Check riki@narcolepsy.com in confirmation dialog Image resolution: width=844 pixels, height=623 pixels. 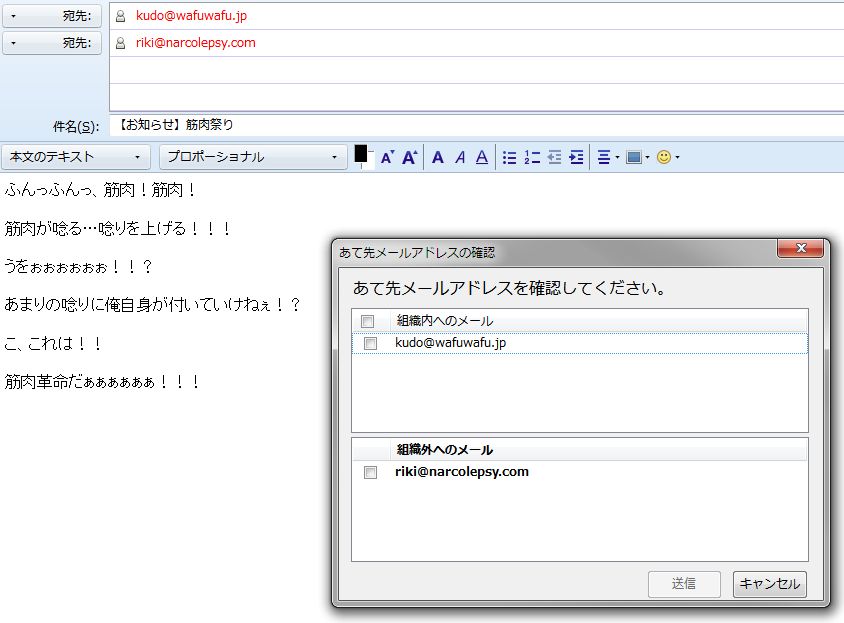click(x=370, y=472)
